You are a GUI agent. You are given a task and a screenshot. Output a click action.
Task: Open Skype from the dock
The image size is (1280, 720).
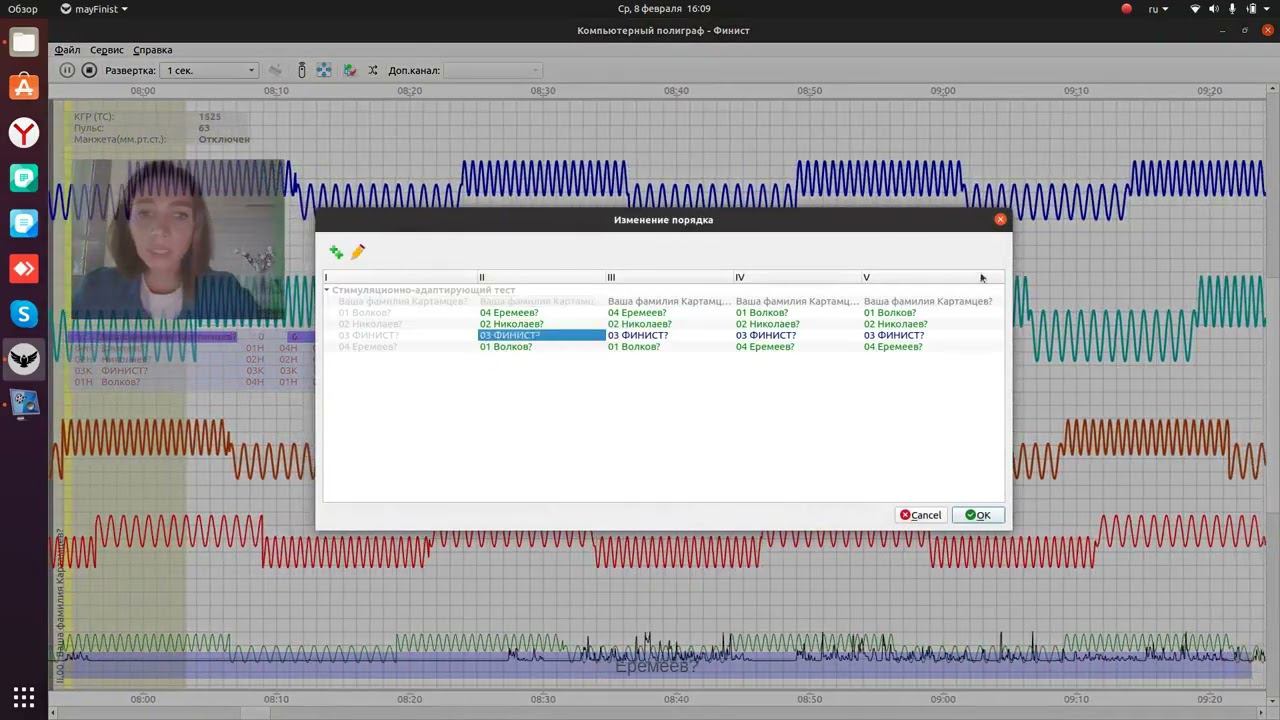pos(24,314)
